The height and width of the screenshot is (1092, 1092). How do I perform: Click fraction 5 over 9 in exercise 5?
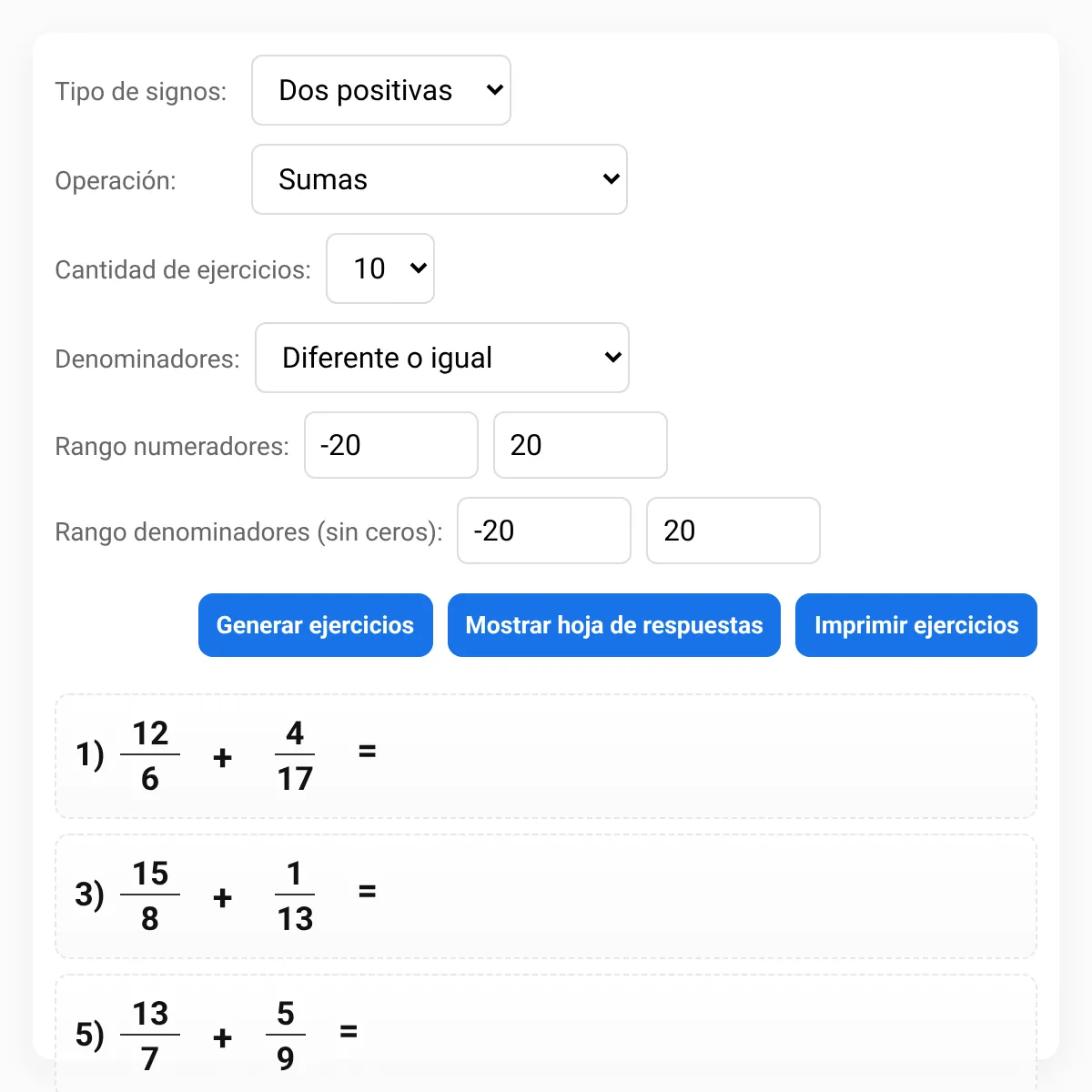coord(286,1036)
